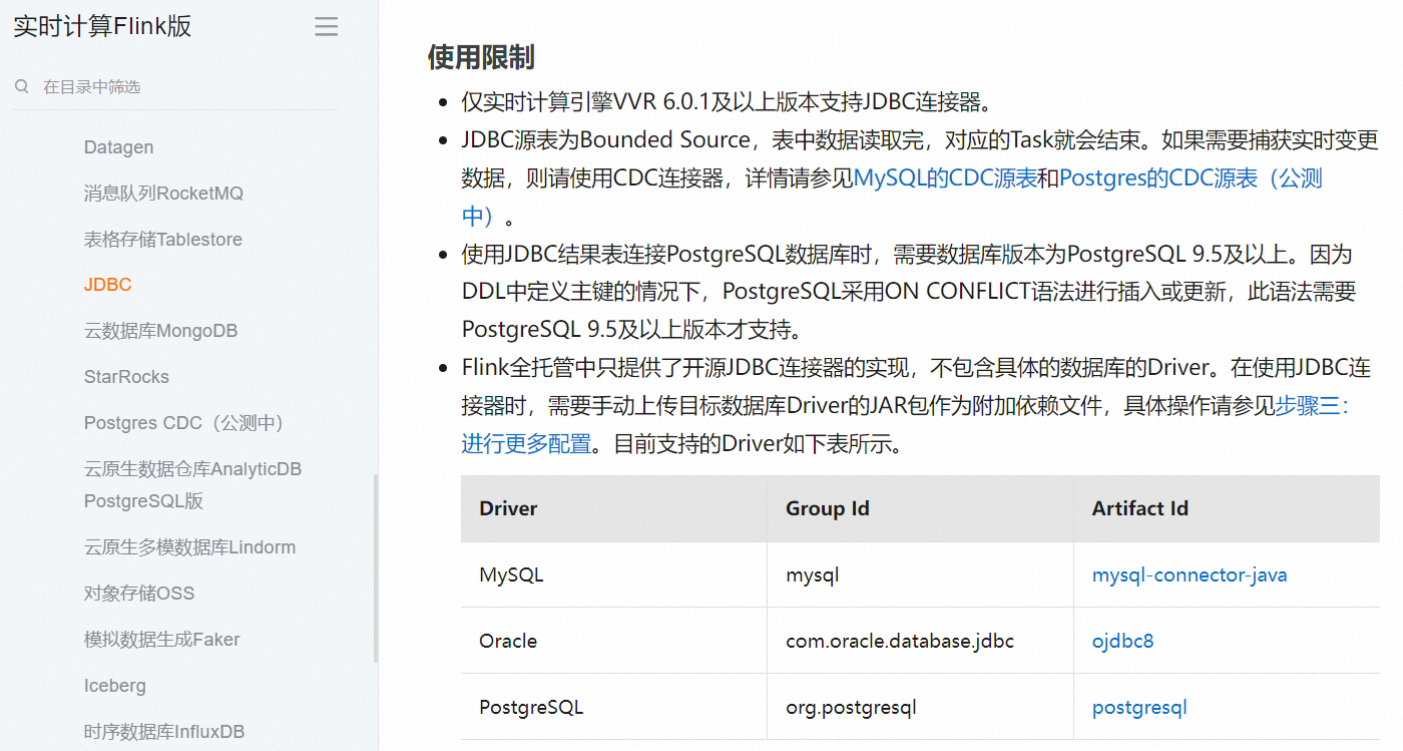Open 消息队列RocketMQ in the sidebar
The width and height of the screenshot is (1403, 751).
pos(164,193)
